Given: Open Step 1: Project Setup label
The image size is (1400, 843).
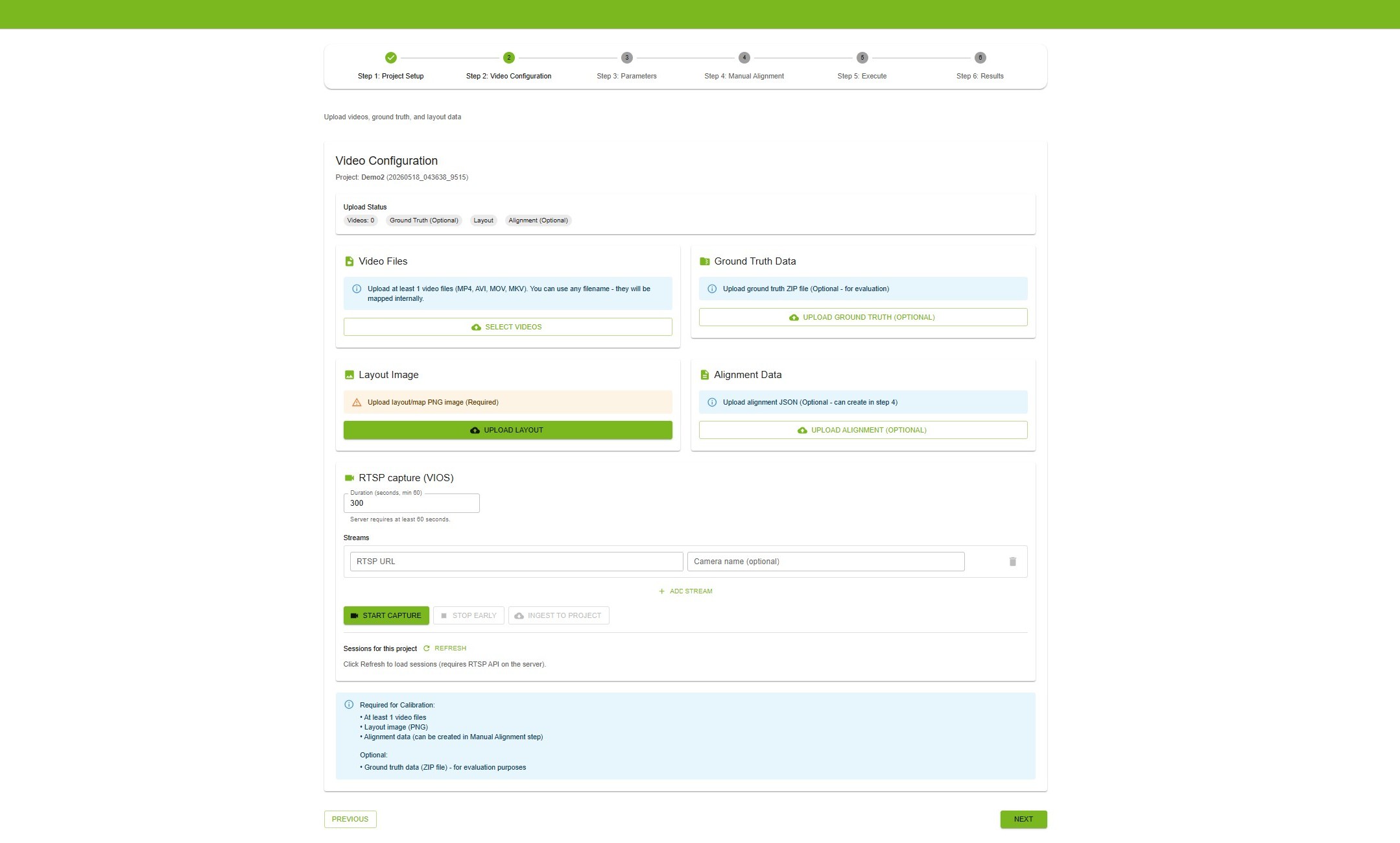Looking at the screenshot, I should pos(390,76).
